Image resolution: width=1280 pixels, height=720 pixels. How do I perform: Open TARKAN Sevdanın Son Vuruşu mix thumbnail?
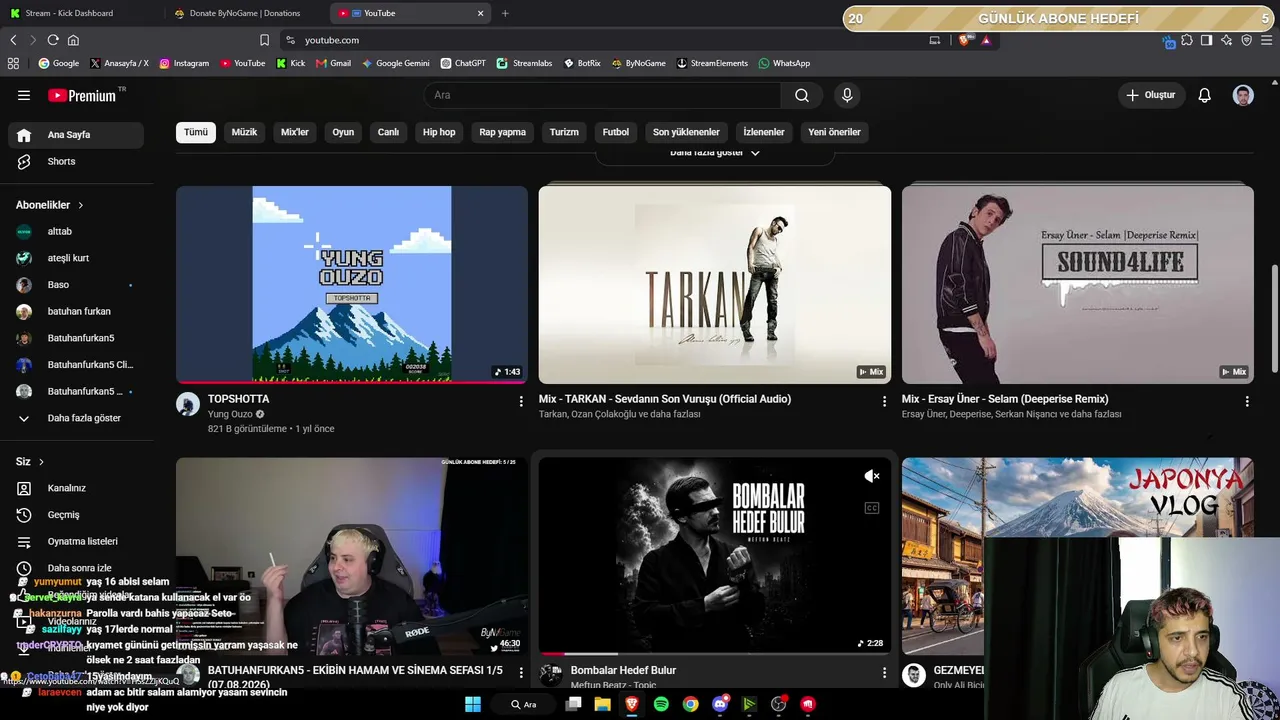[715, 285]
